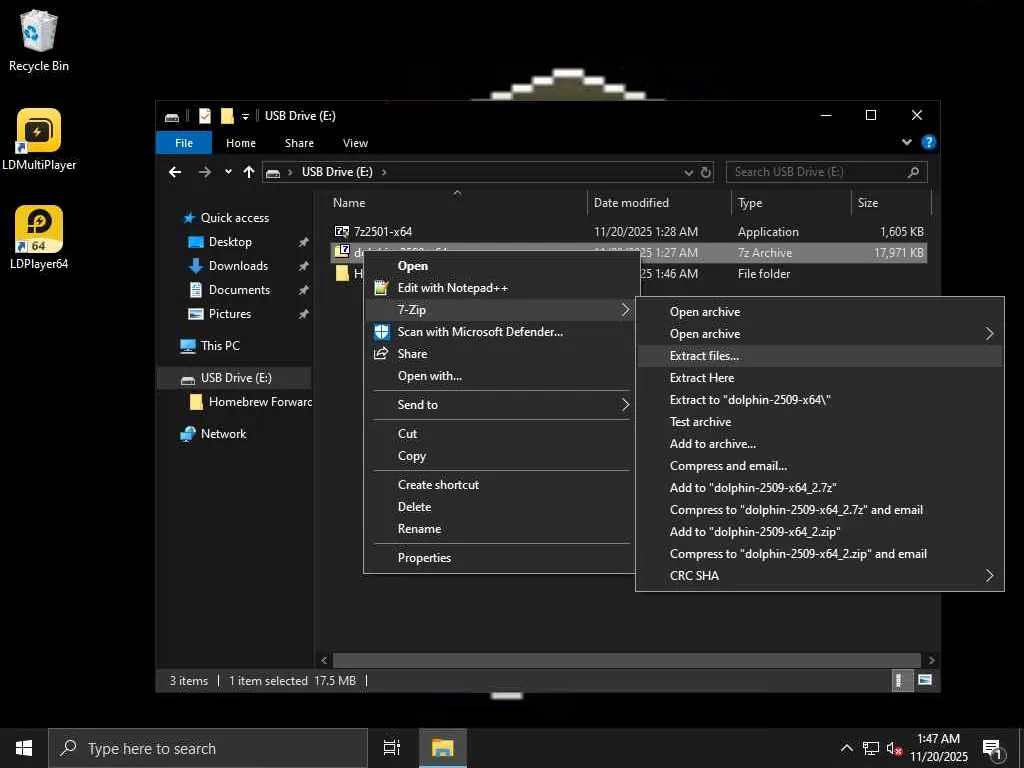Select USB Drive (E:) in navigation pane
1024x768 pixels.
pyautogui.click(x=236, y=377)
